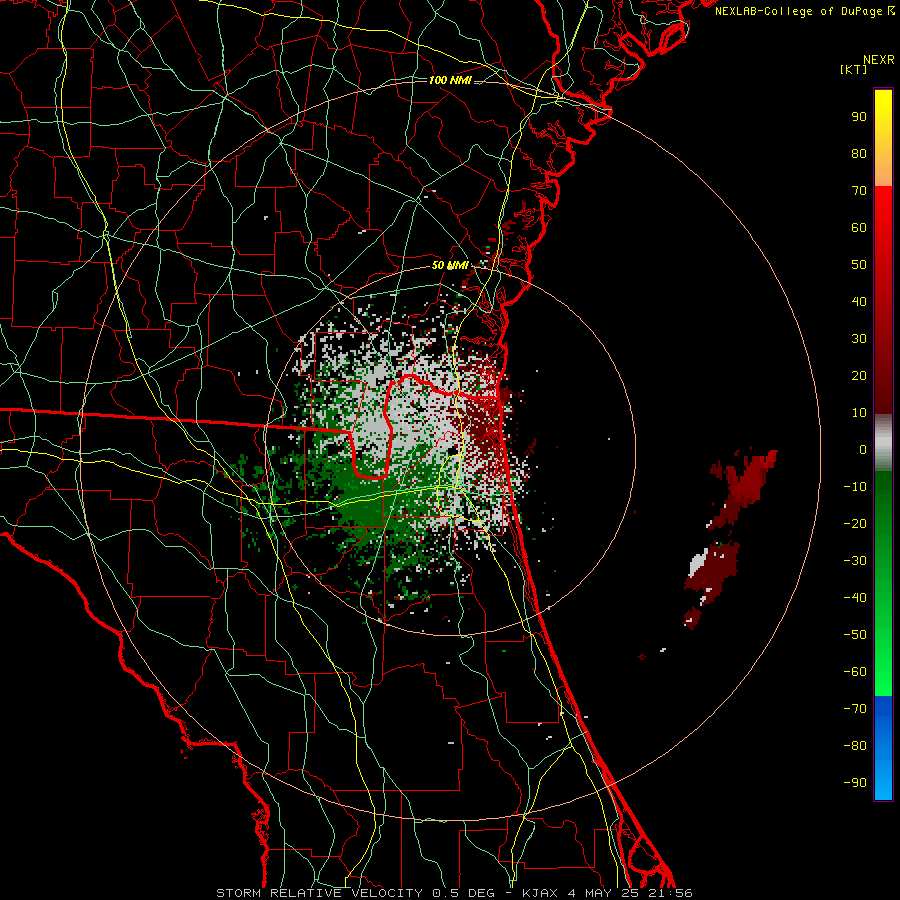Click the 50 NMI range ring label

pos(450,265)
